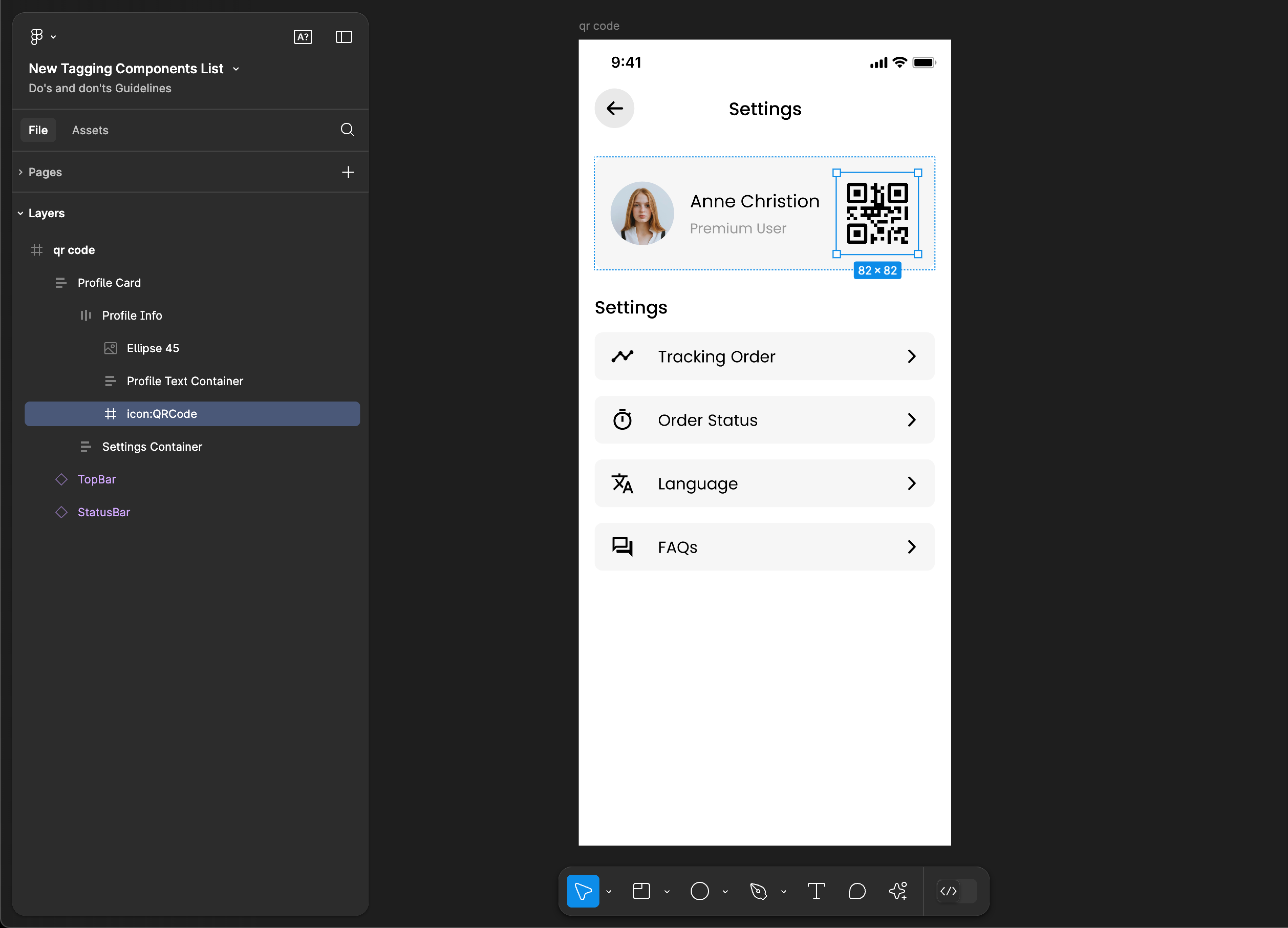Add a new page with plus icon
This screenshot has height=928, width=1288.
tap(348, 172)
